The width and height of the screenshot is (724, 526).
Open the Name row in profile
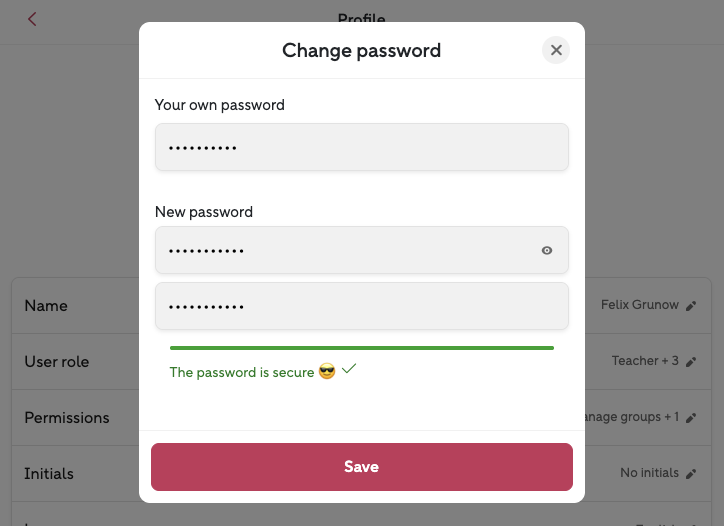[46, 305]
